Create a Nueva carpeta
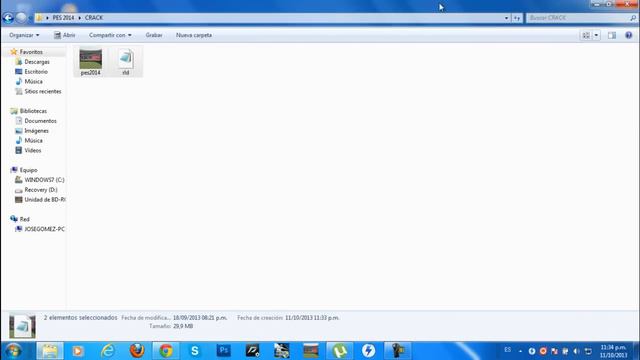 coord(194,35)
